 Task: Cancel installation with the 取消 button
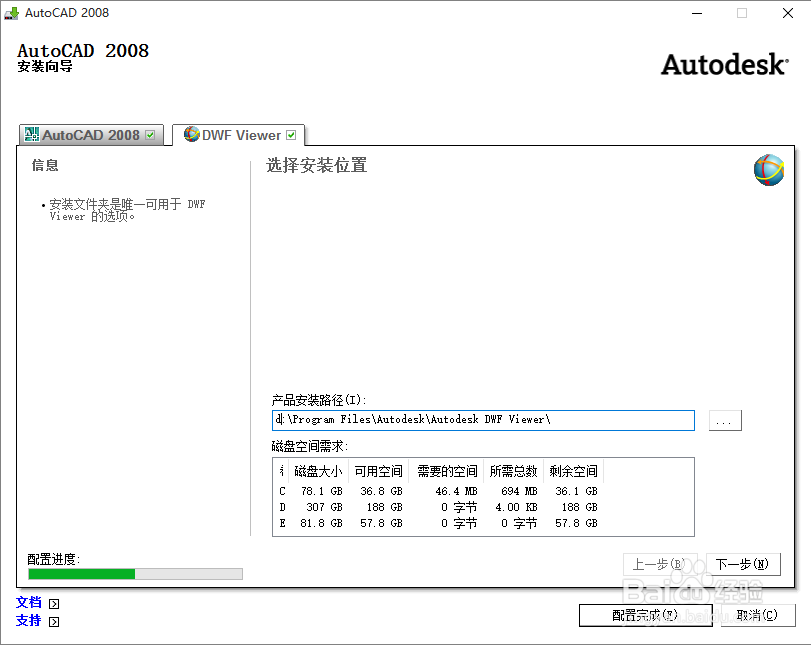[758, 615]
